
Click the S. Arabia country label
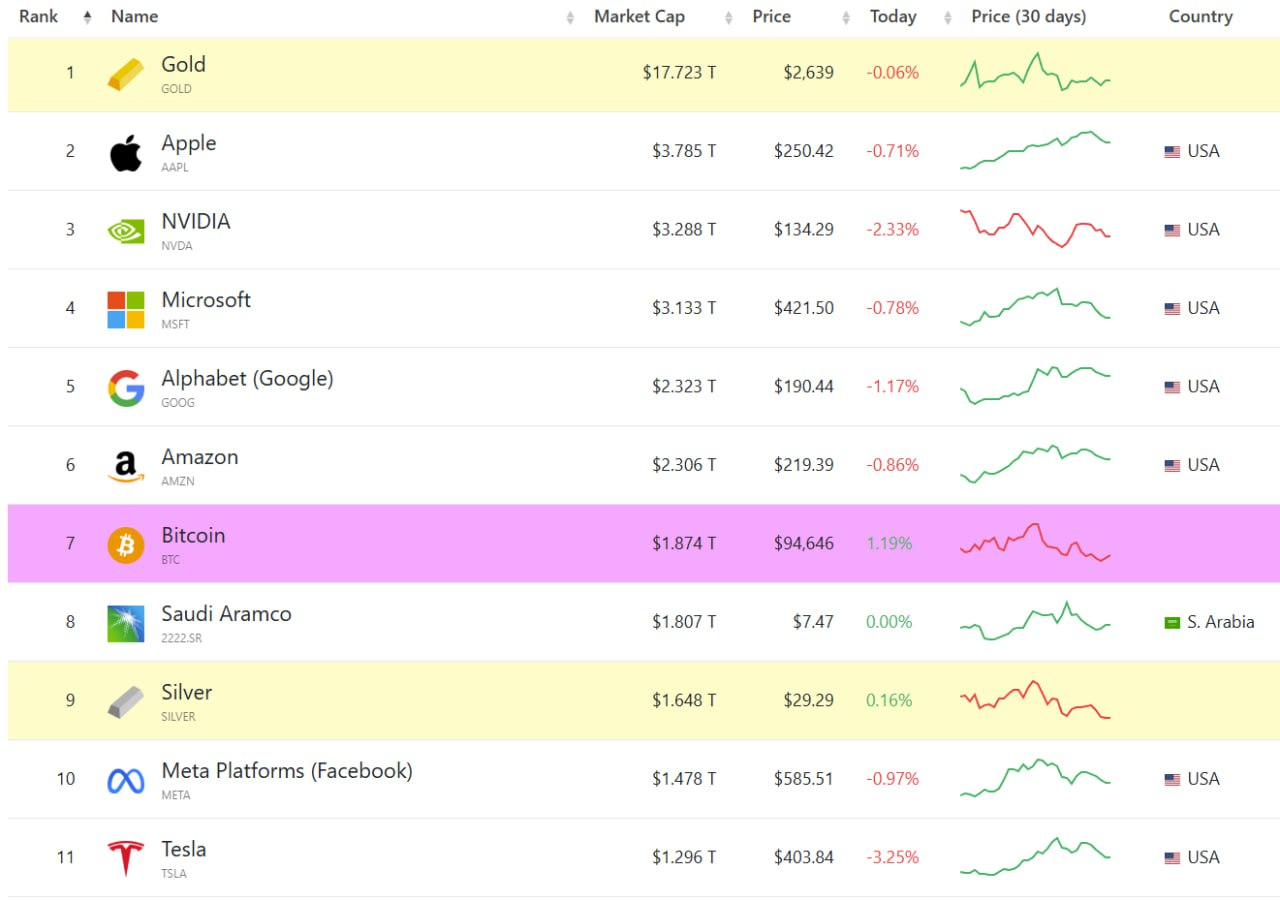(x=1220, y=622)
